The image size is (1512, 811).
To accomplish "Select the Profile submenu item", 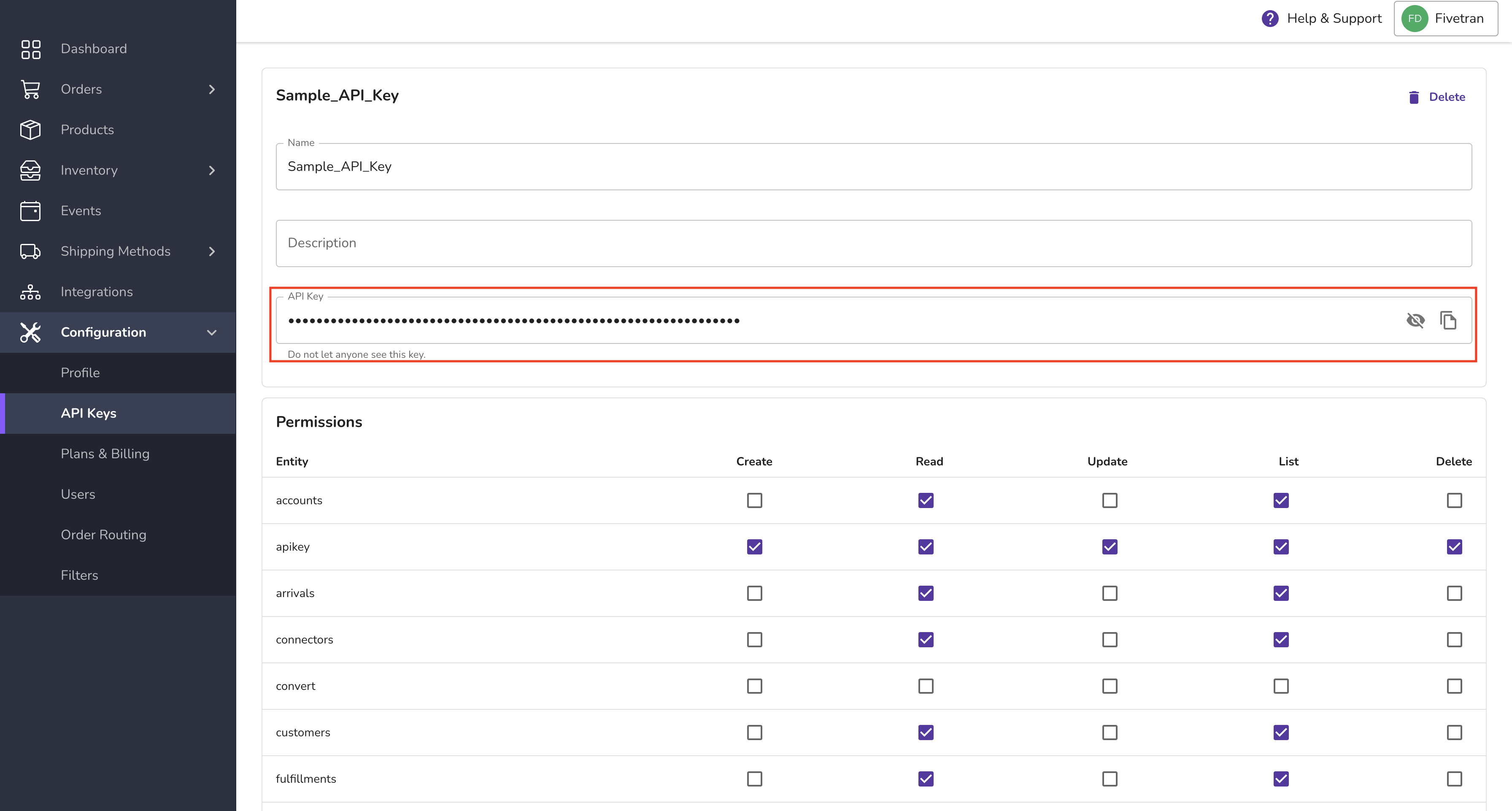I will pos(118,373).
